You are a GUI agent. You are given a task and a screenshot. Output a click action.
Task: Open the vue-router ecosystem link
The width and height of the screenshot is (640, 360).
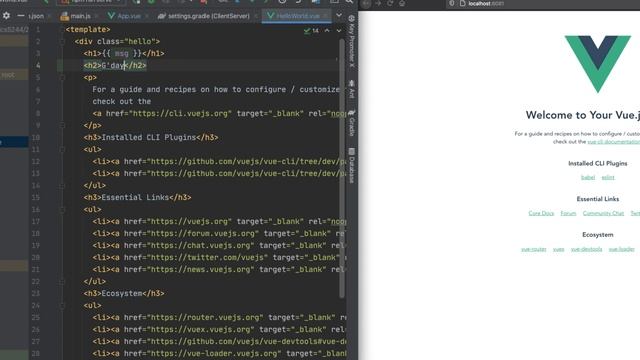click(x=533, y=249)
